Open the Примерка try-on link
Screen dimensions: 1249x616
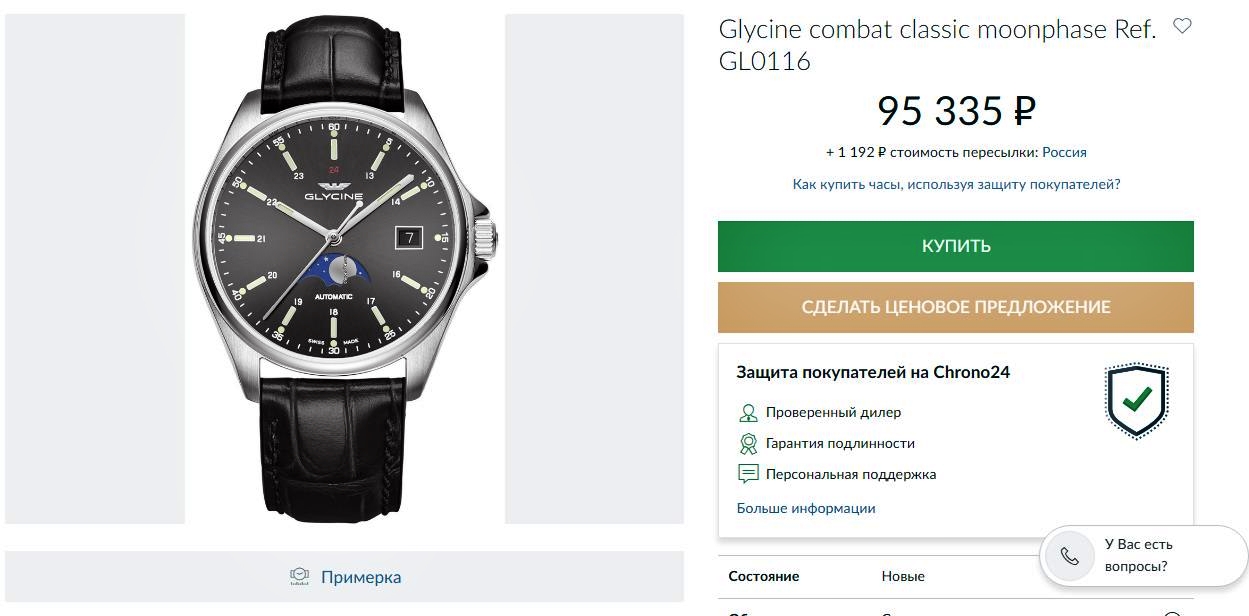(x=361, y=577)
